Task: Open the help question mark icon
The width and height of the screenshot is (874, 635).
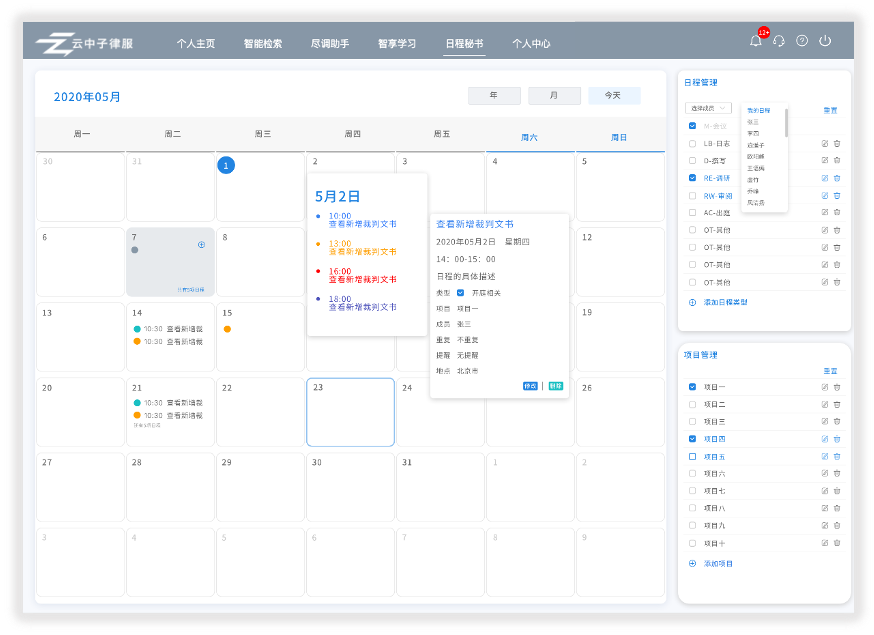Action: (802, 41)
